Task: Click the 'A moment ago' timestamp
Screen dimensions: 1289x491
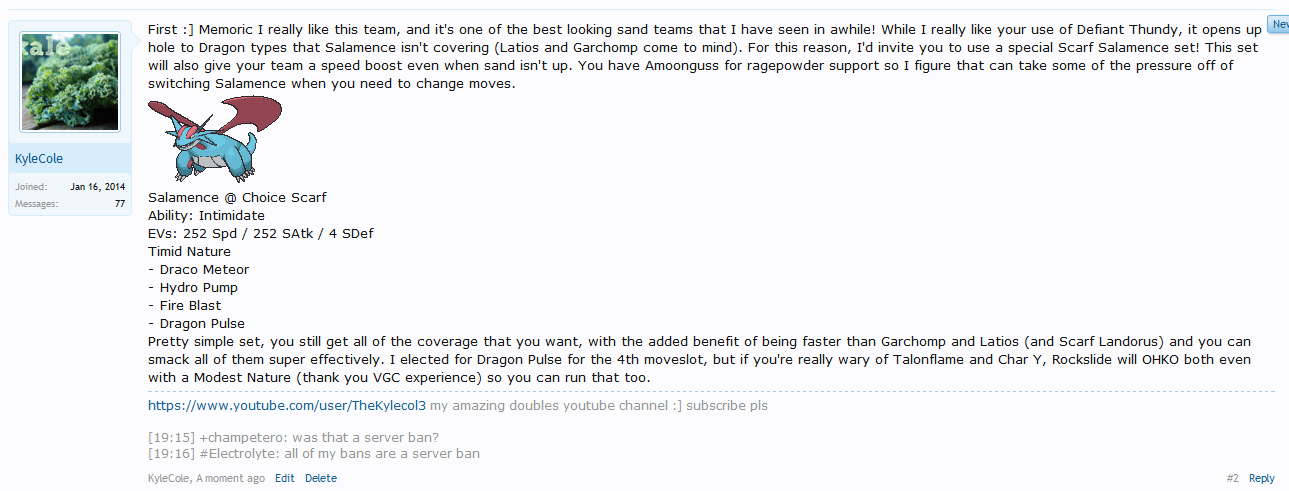Action: click(231, 479)
